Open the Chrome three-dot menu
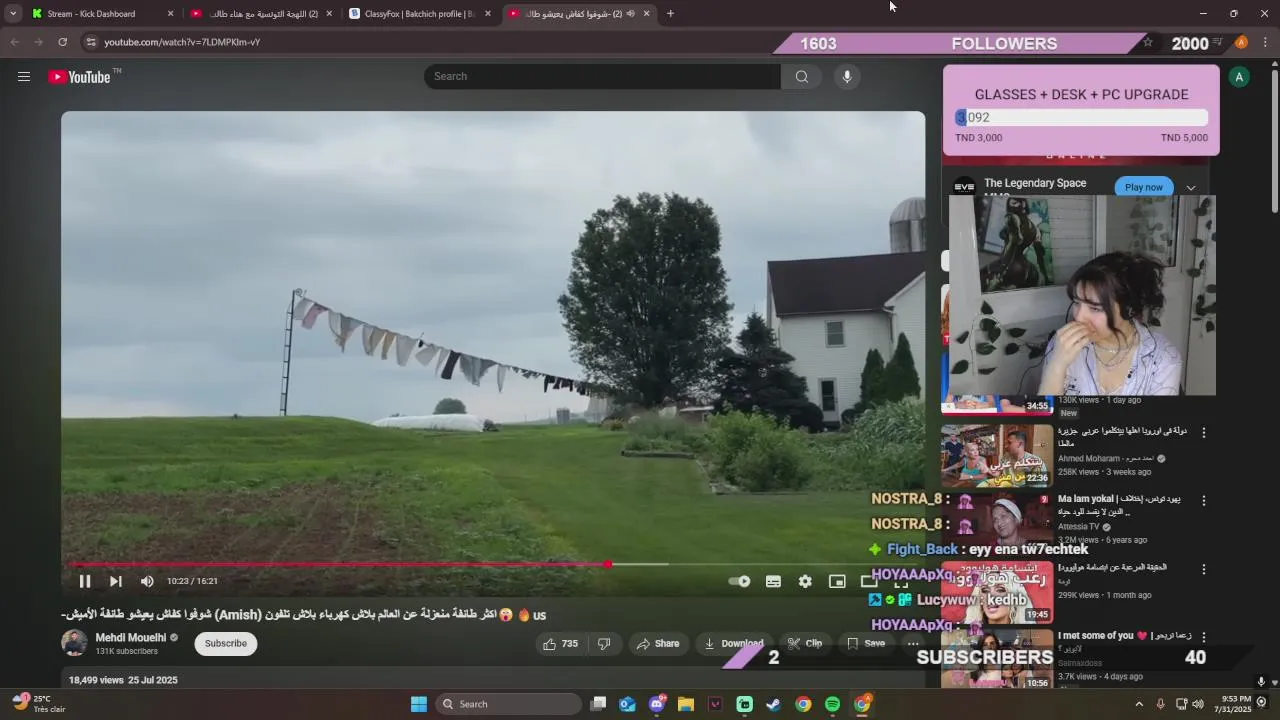Viewport: 1280px width, 720px height. click(x=1265, y=42)
